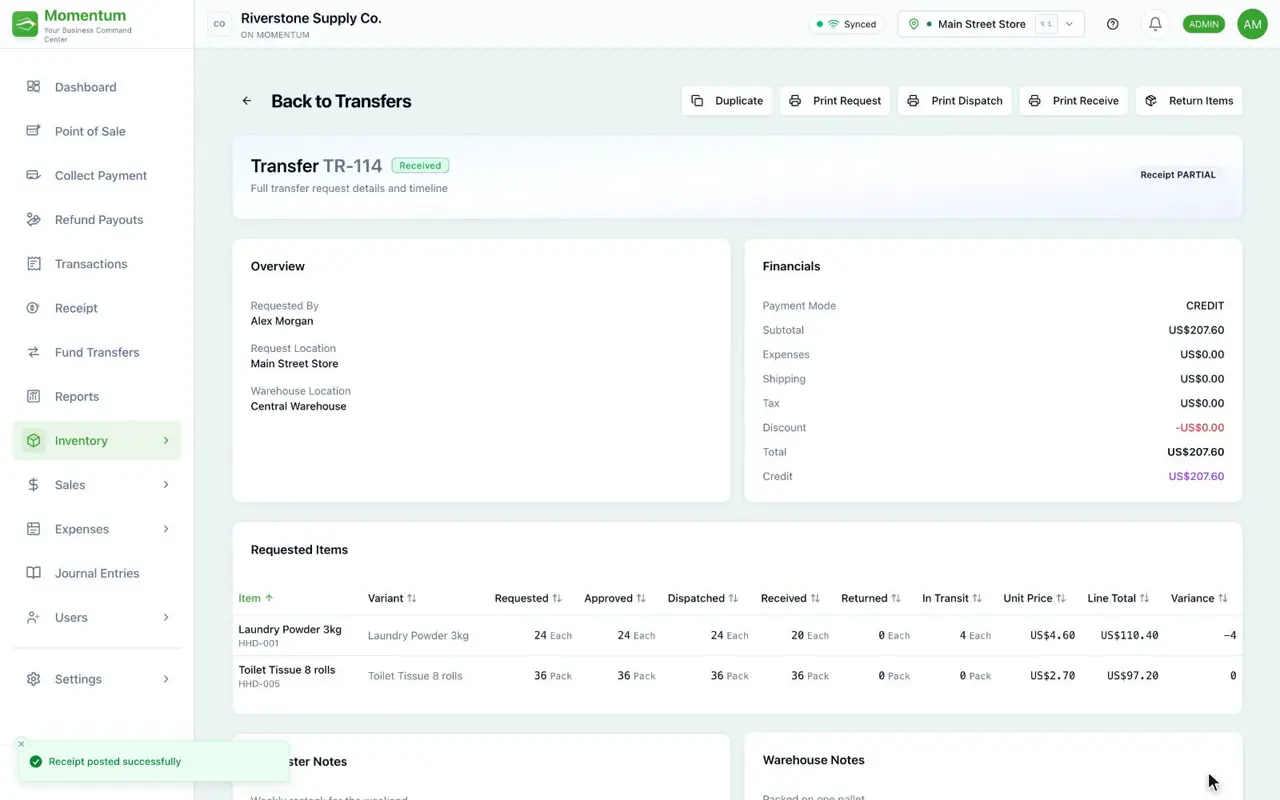Sort table by Unit Price column
1280x800 pixels.
(1035, 598)
